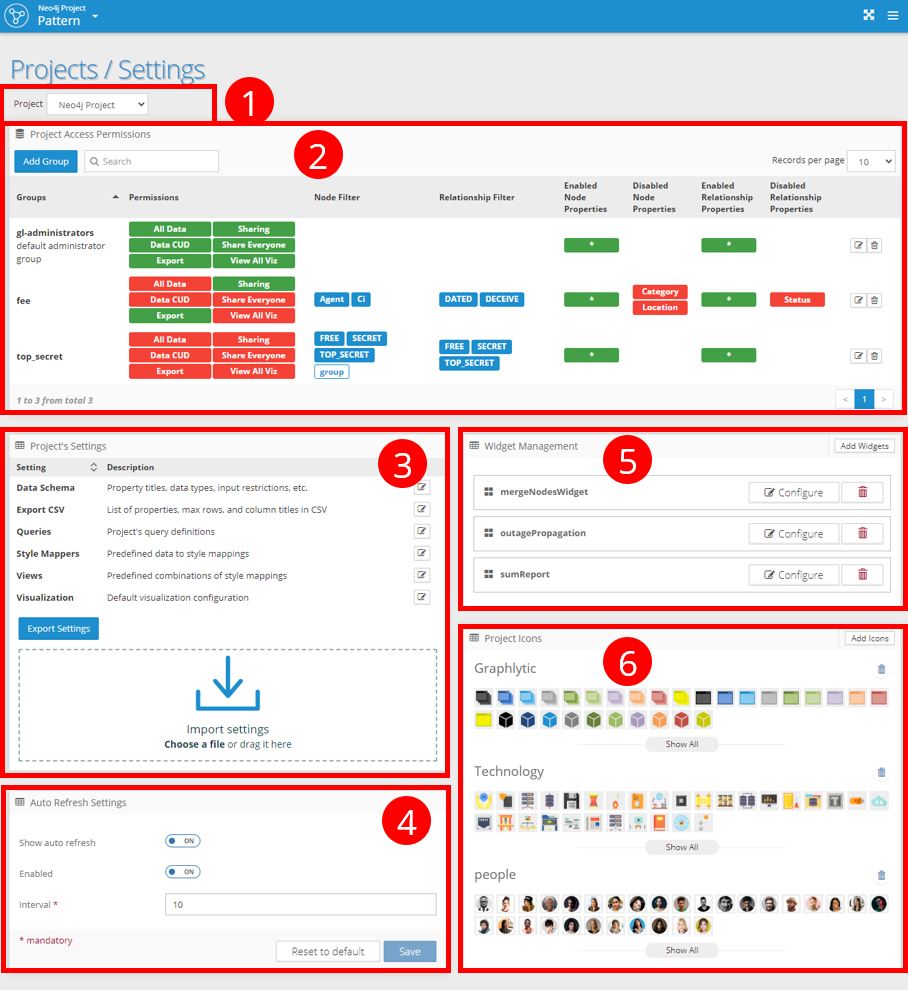Click the Add Group button

point(45,161)
